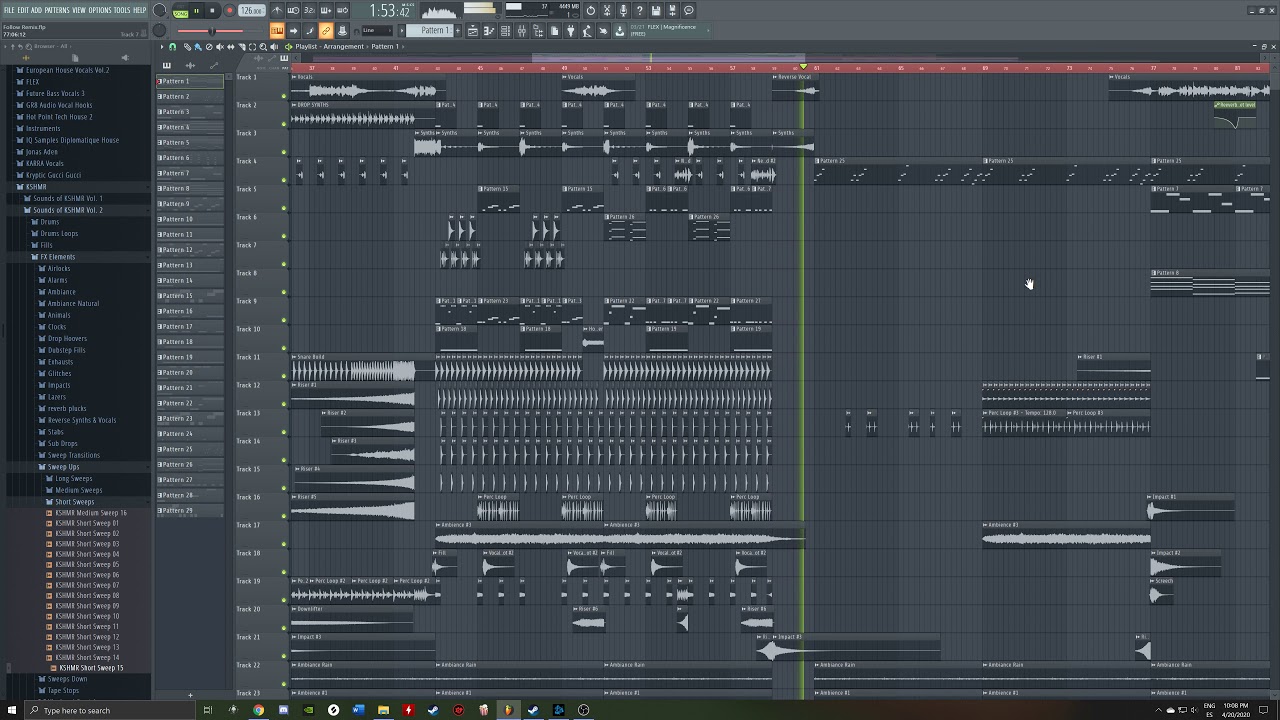Select the playlist Delete tool

click(209, 46)
